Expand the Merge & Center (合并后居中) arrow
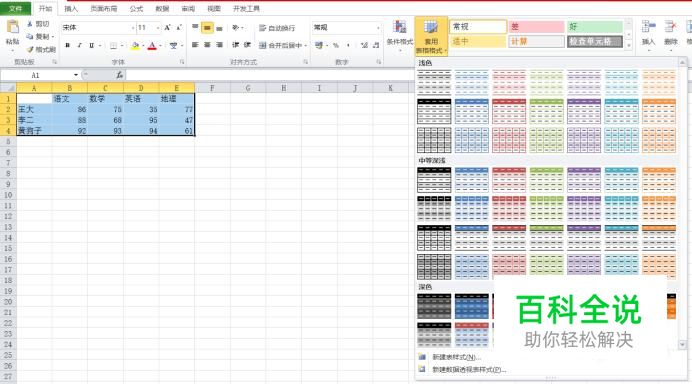 305,45
